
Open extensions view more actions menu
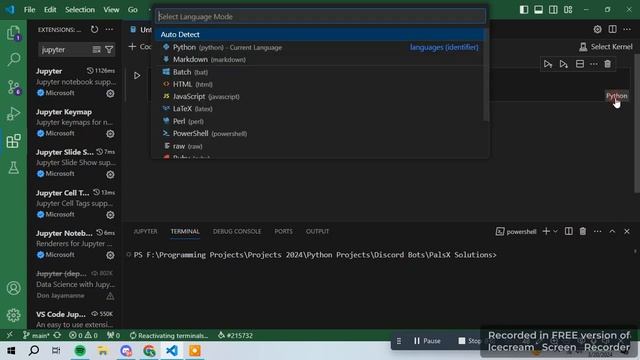tap(109, 29)
